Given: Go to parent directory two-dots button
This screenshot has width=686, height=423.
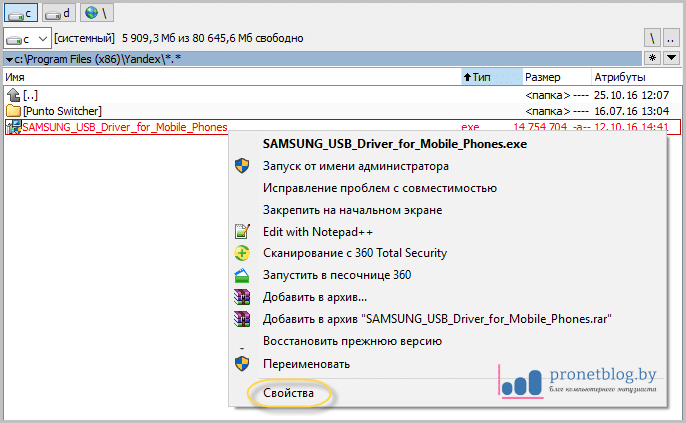Looking at the screenshot, I should 672,38.
